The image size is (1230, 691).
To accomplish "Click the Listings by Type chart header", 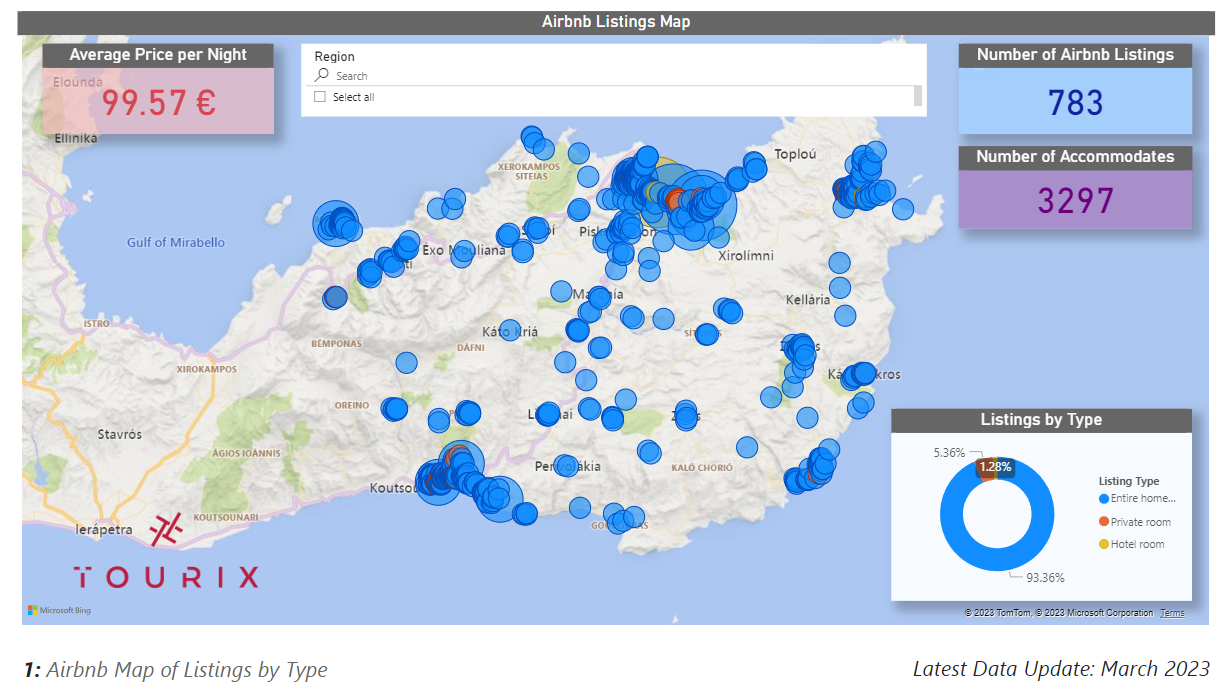I will 1041,420.
